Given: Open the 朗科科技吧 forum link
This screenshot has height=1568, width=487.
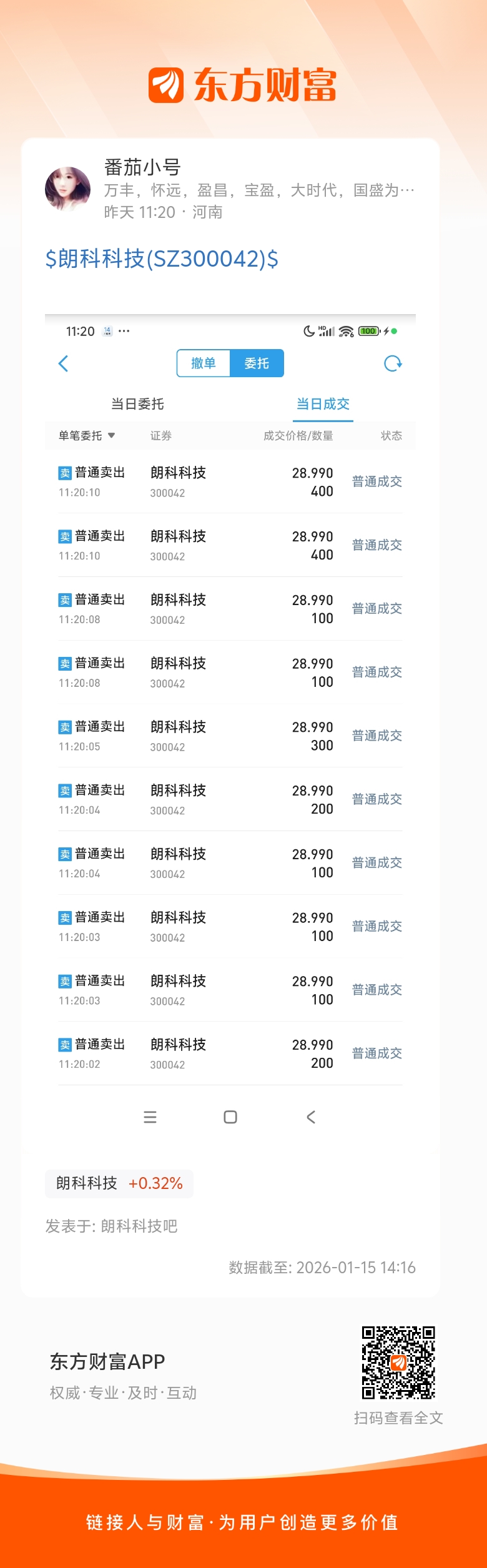Looking at the screenshot, I should click(139, 1226).
